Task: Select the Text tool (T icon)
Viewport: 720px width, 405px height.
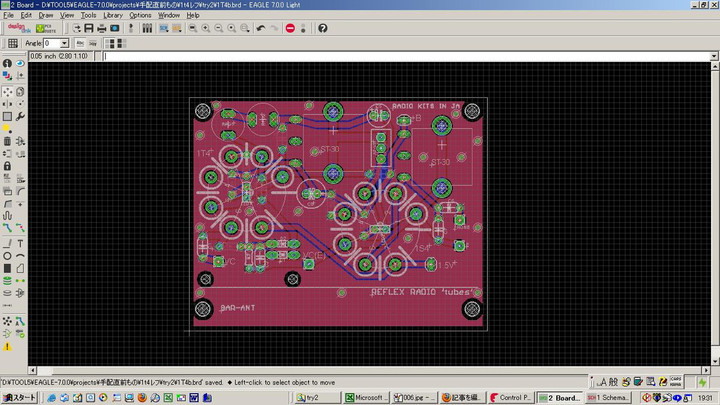Action: [x=20, y=243]
